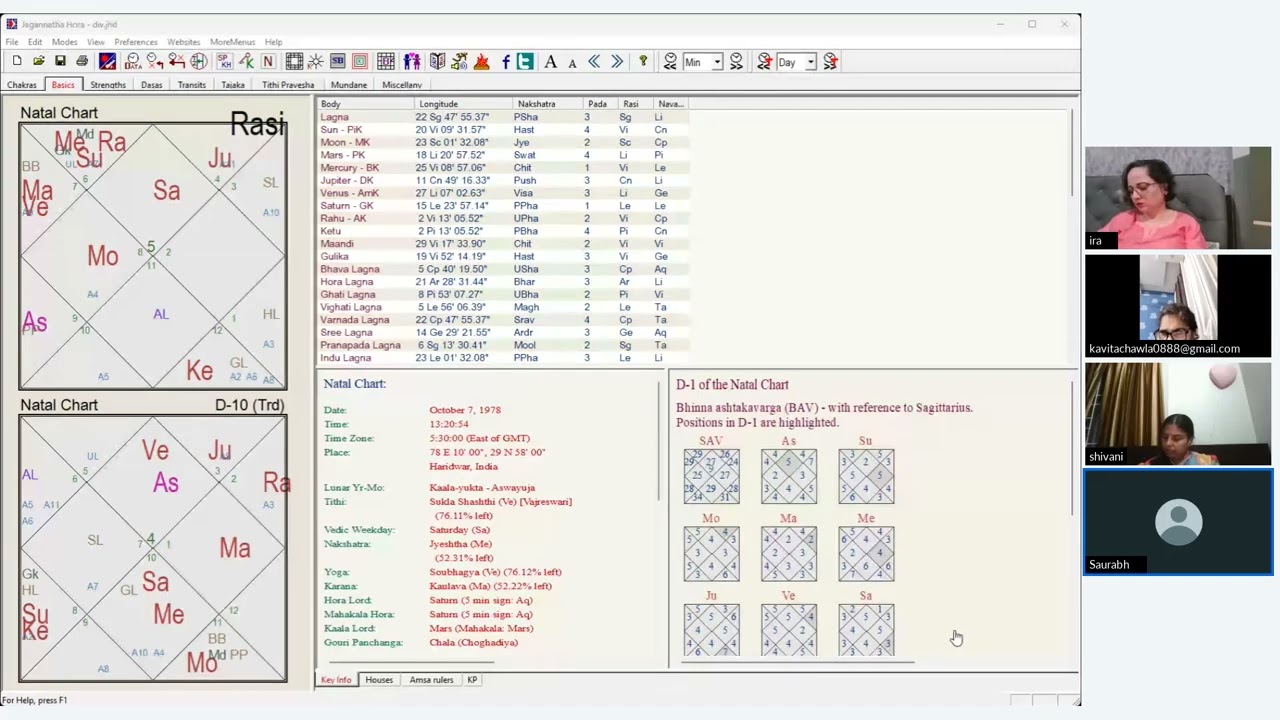The image size is (1280, 720).
Task: Switch to the Tithi Pravesha tab
Action: click(x=288, y=85)
